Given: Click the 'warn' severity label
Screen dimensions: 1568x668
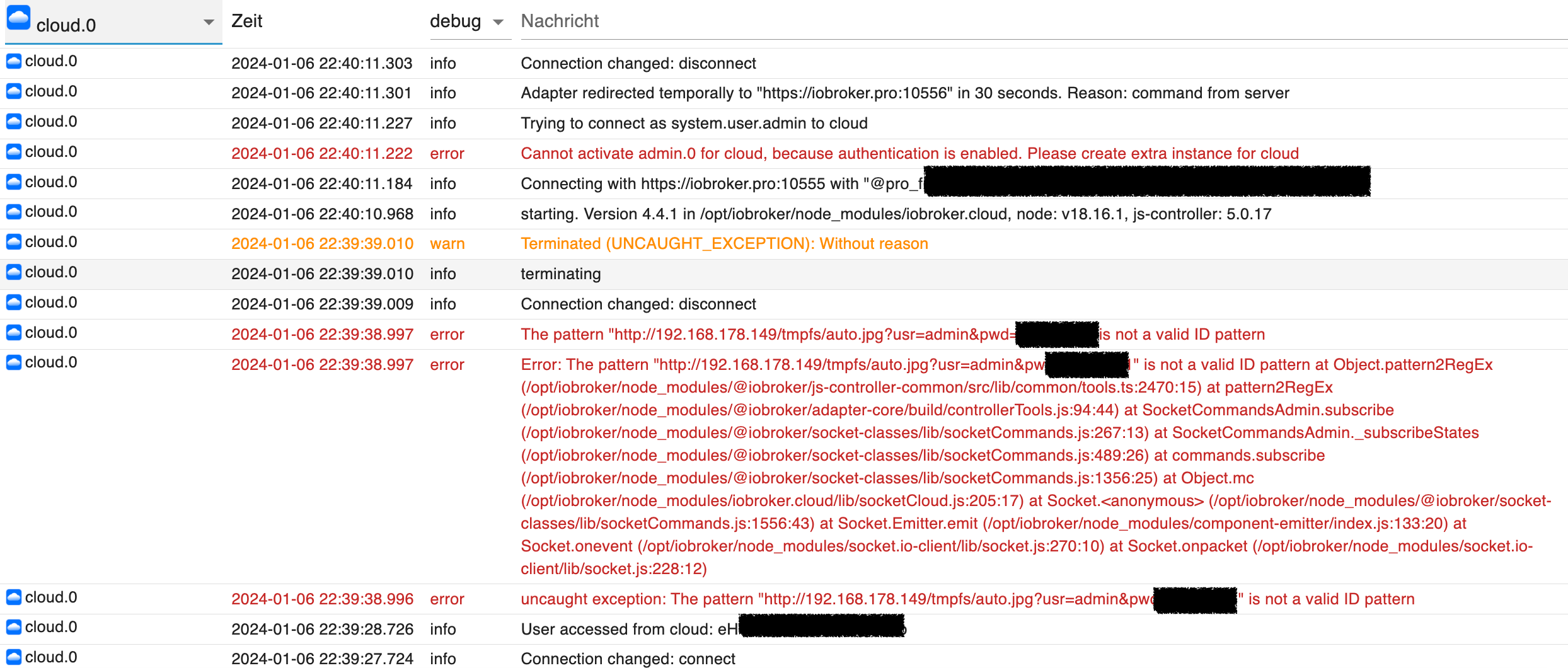Looking at the screenshot, I should pos(447,244).
